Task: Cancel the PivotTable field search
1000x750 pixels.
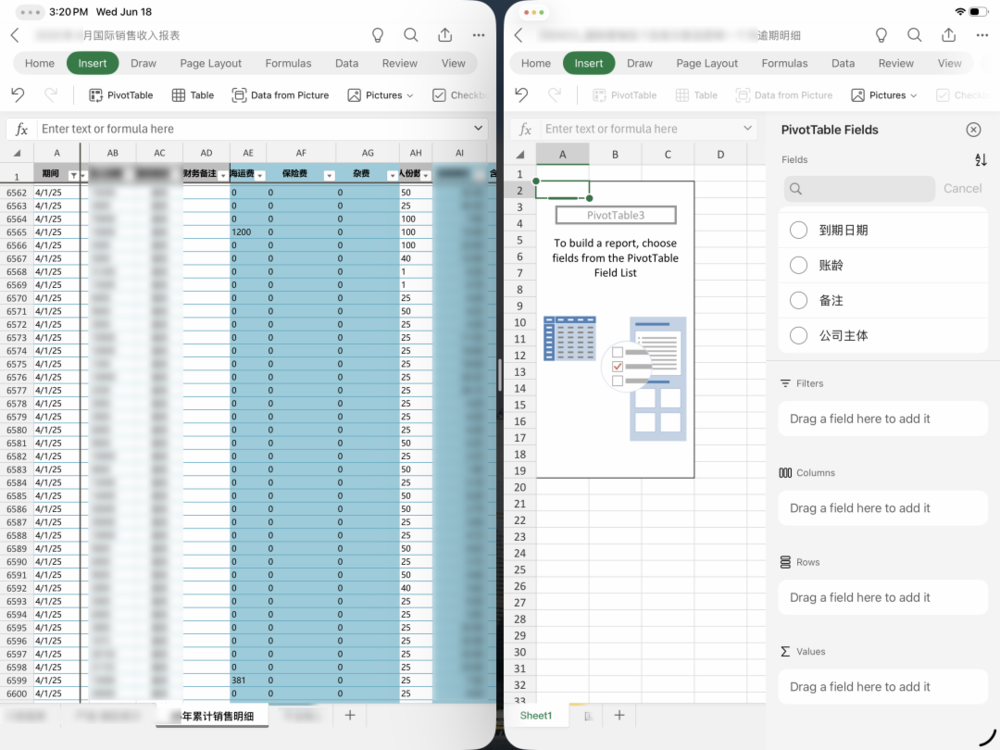Action: pyautogui.click(x=962, y=188)
